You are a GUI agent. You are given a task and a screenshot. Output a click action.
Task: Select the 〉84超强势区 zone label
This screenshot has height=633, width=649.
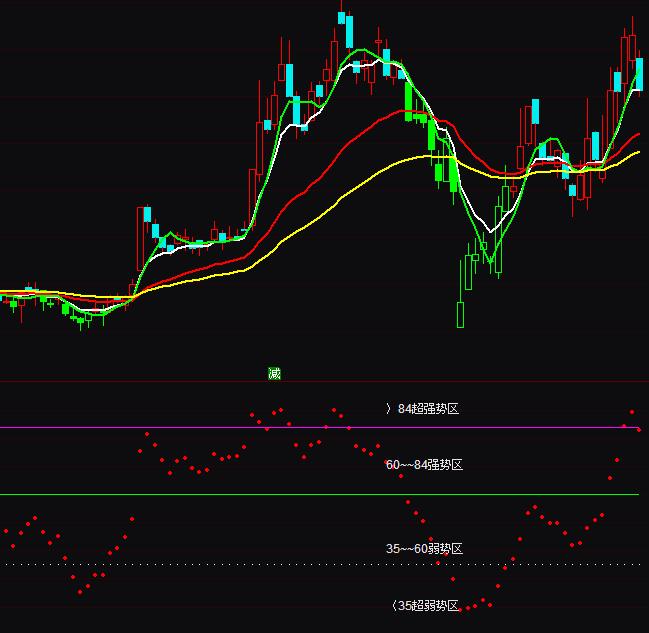click(422, 409)
